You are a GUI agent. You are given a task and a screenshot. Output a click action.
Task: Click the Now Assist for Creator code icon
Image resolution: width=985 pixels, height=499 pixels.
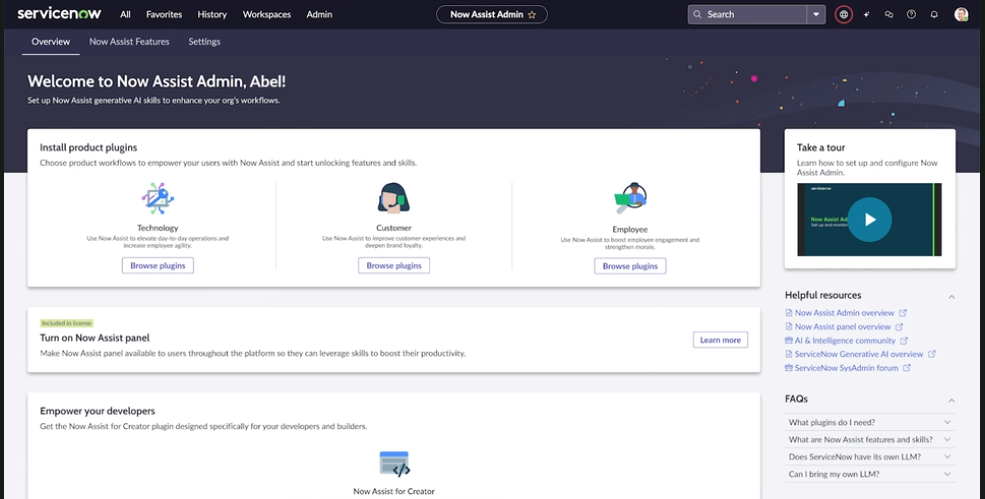pyautogui.click(x=395, y=464)
